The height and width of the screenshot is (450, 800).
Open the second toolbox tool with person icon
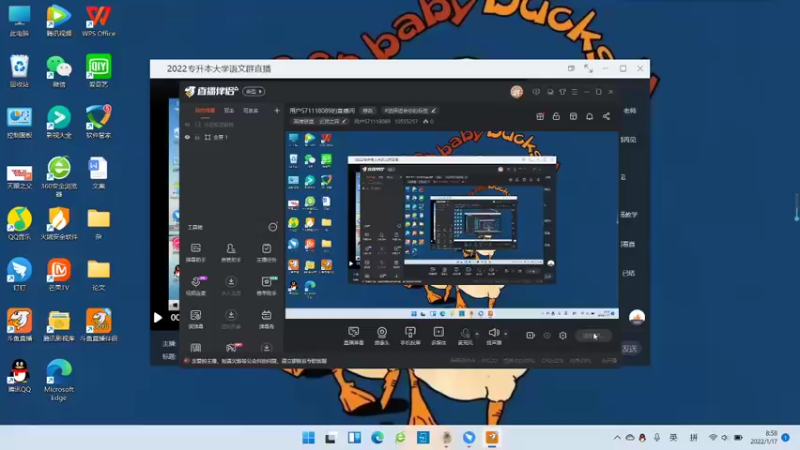[231, 253]
